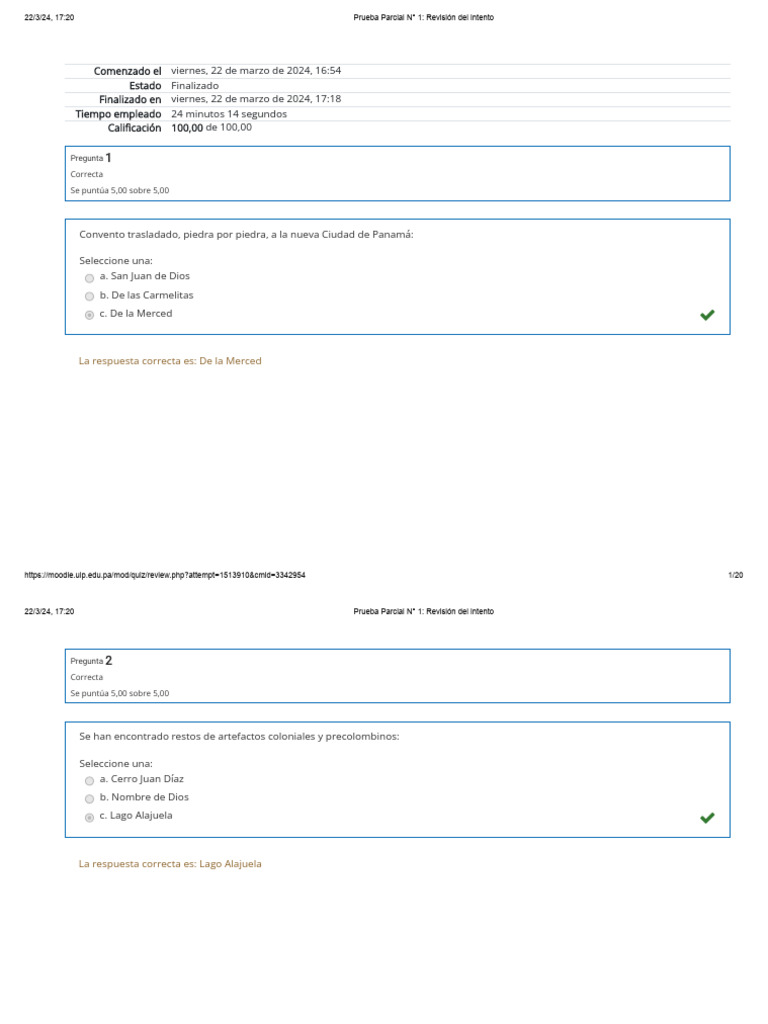This screenshot has height=1024, width=768.
Task: Open the moodle.uip.edu.pa review URL
Action: point(165,575)
